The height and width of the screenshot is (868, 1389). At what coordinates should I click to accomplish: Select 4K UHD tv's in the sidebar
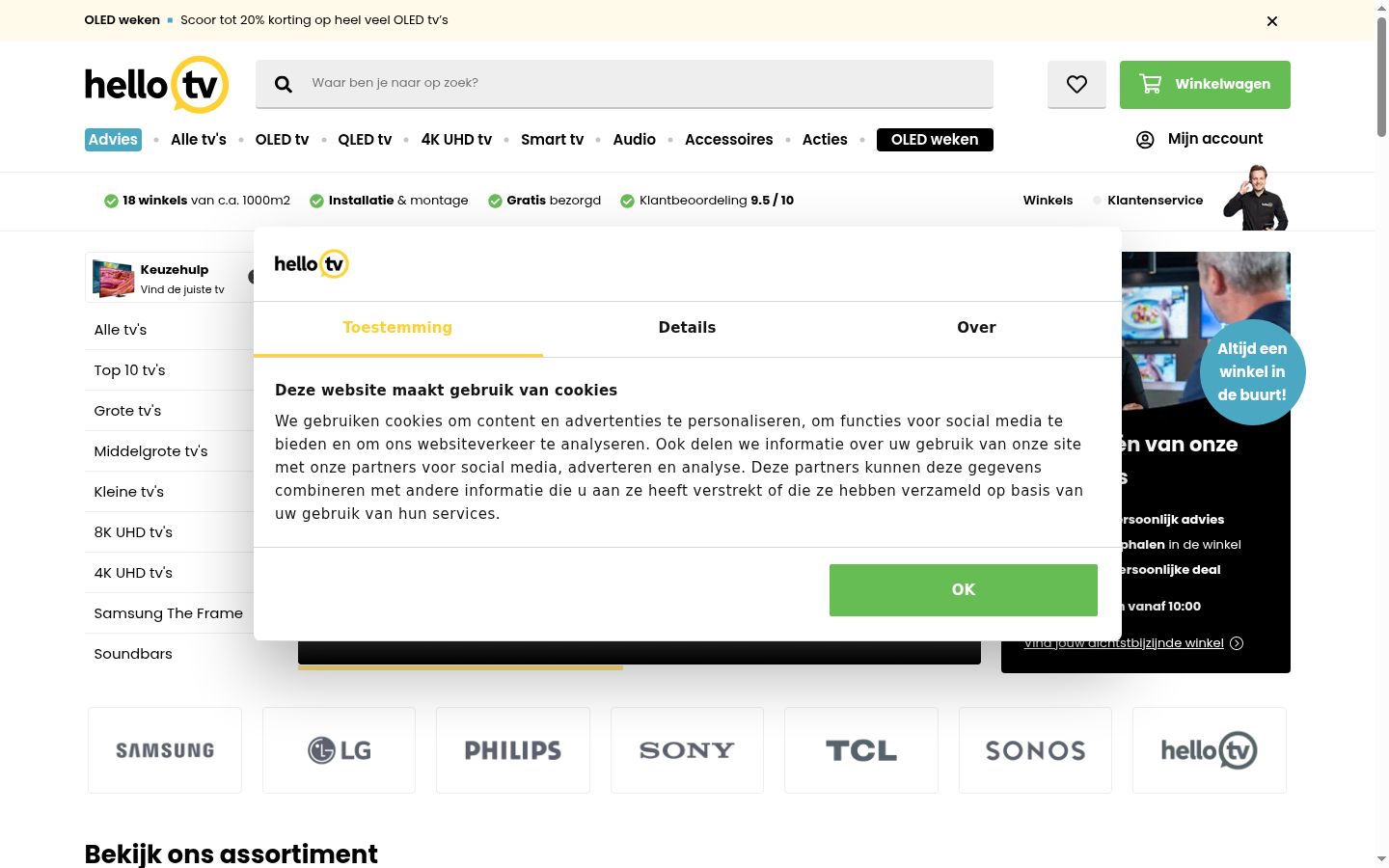pos(133,573)
